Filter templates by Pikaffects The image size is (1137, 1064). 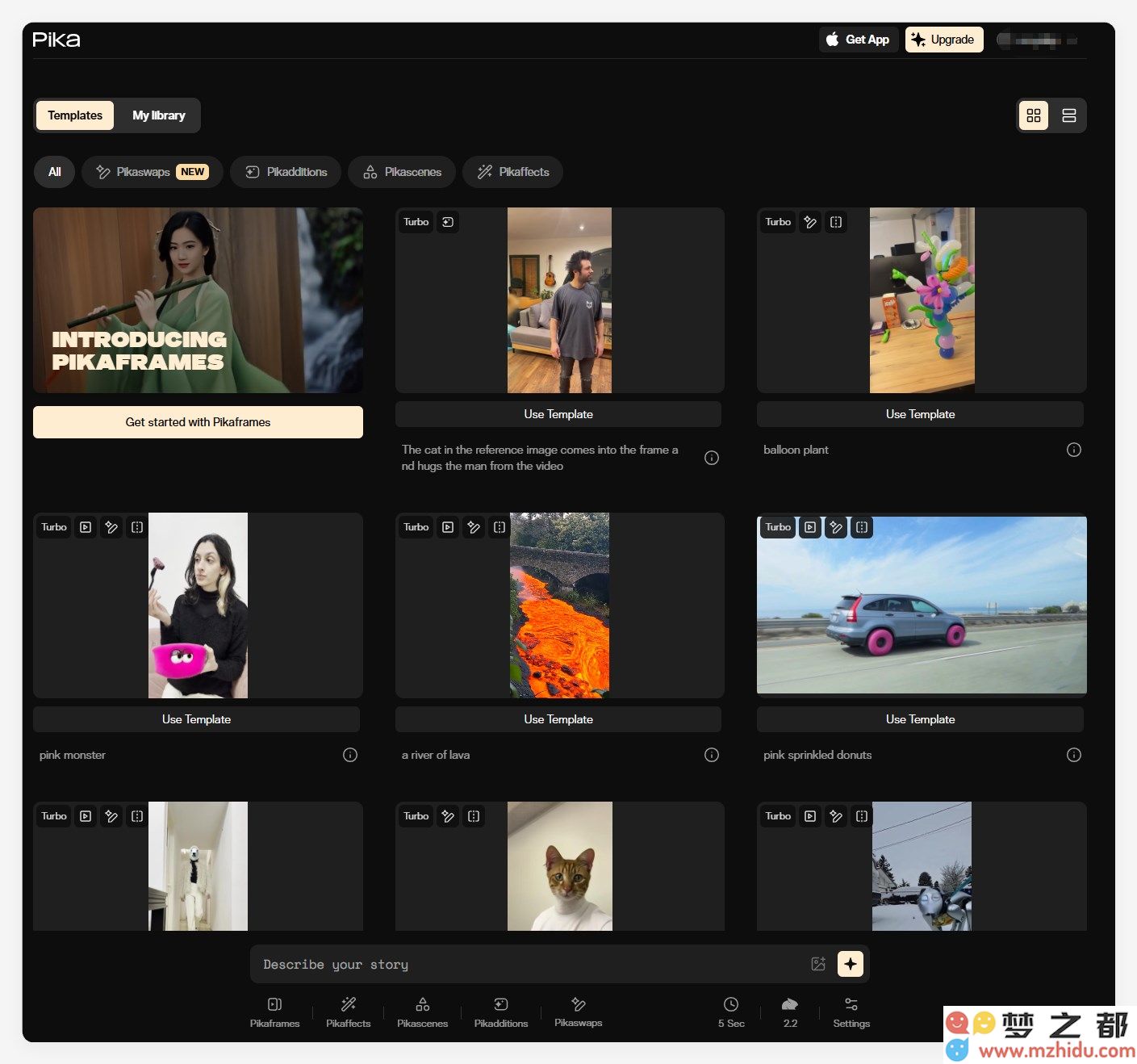(513, 172)
